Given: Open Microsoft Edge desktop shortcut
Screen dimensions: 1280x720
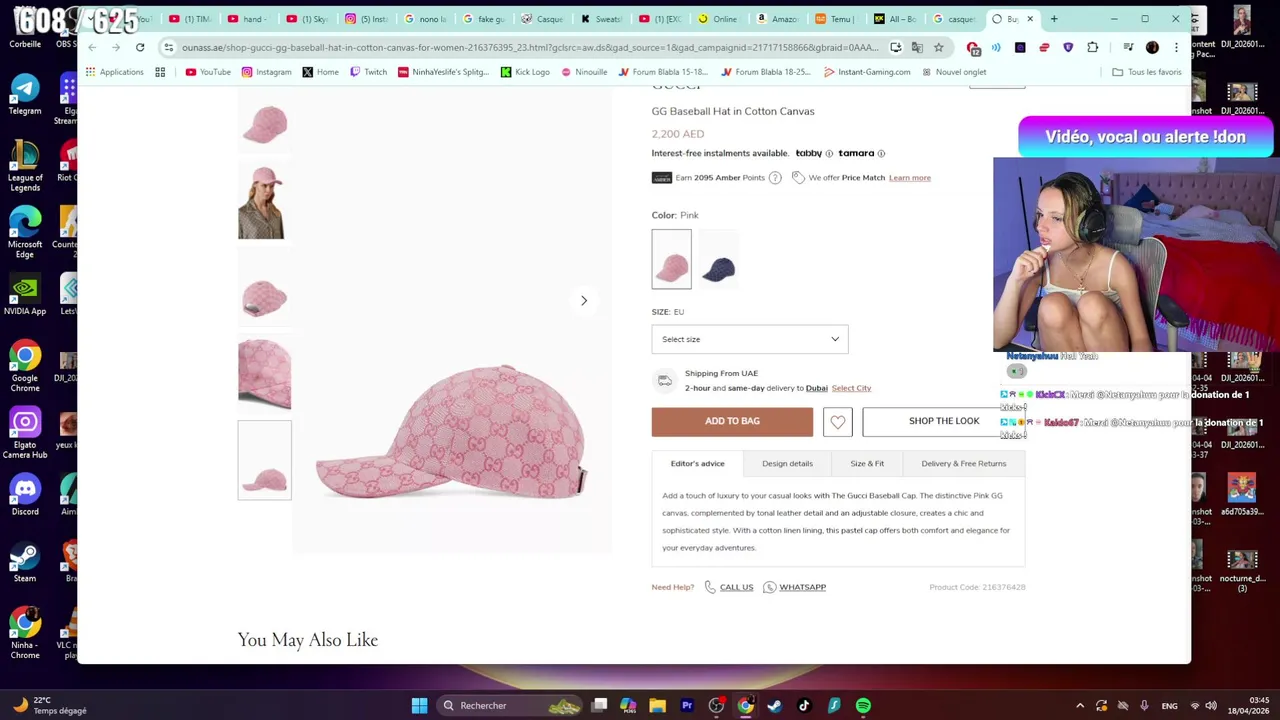Looking at the screenshot, I should click(25, 232).
